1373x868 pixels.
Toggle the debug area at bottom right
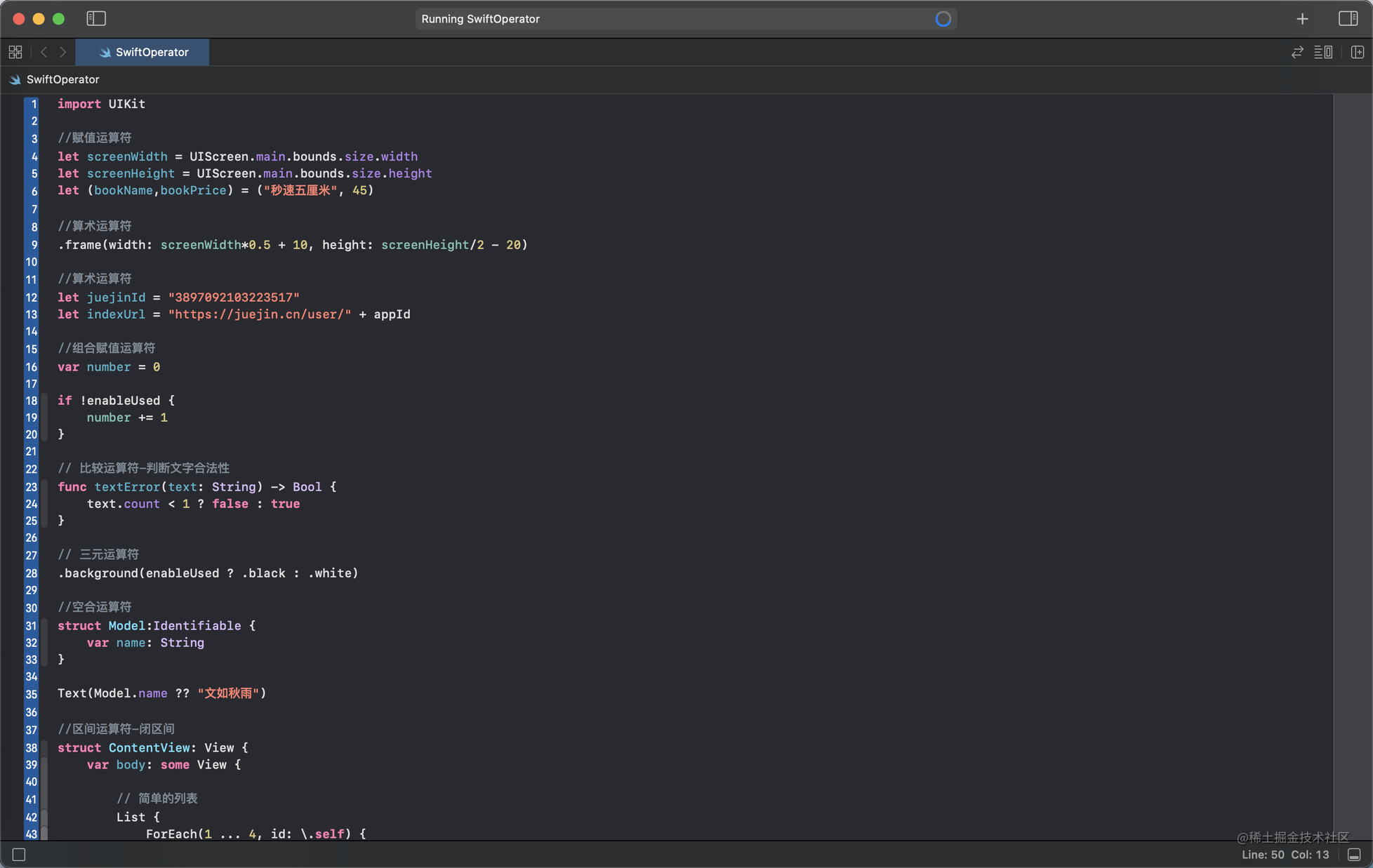pos(1354,855)
